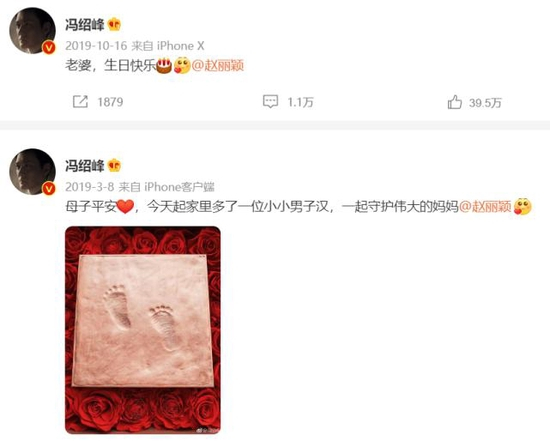Open the 2019-3-8 post timestamp
Image resolution: width=550 pixels, height=441 pixels.
(x=90, y=187)
